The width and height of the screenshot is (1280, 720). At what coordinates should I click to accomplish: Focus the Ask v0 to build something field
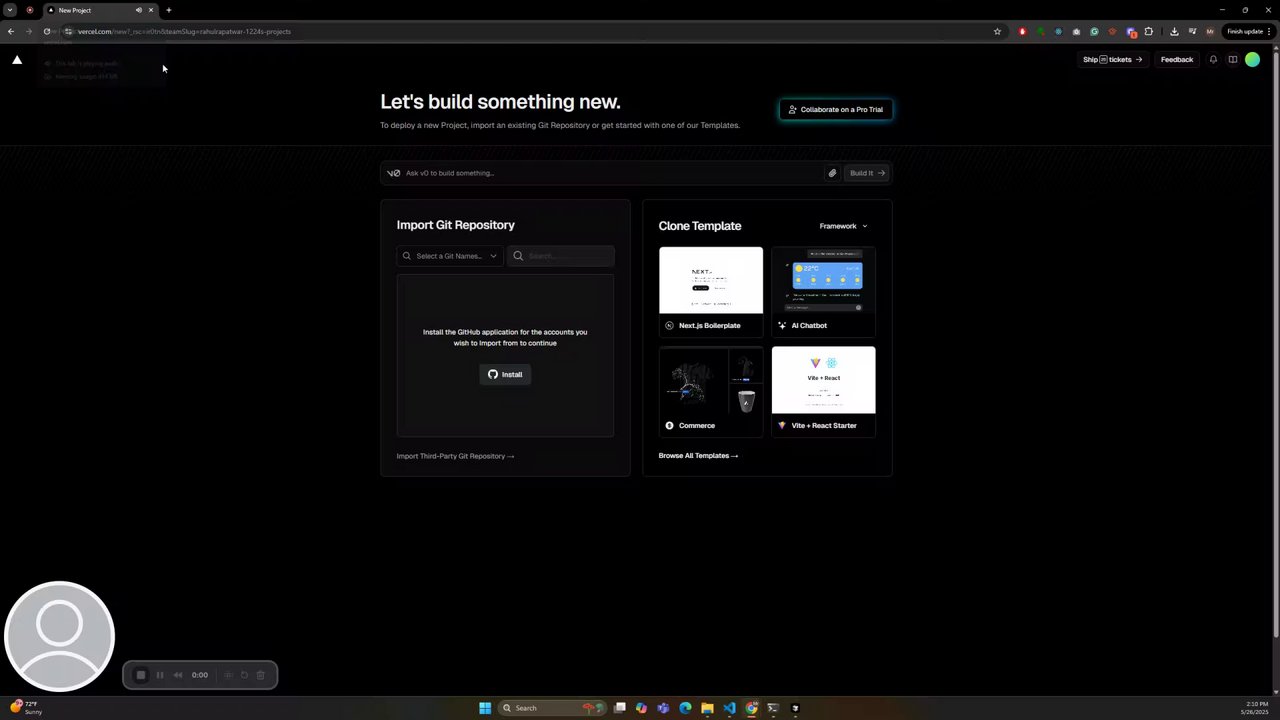612,173
